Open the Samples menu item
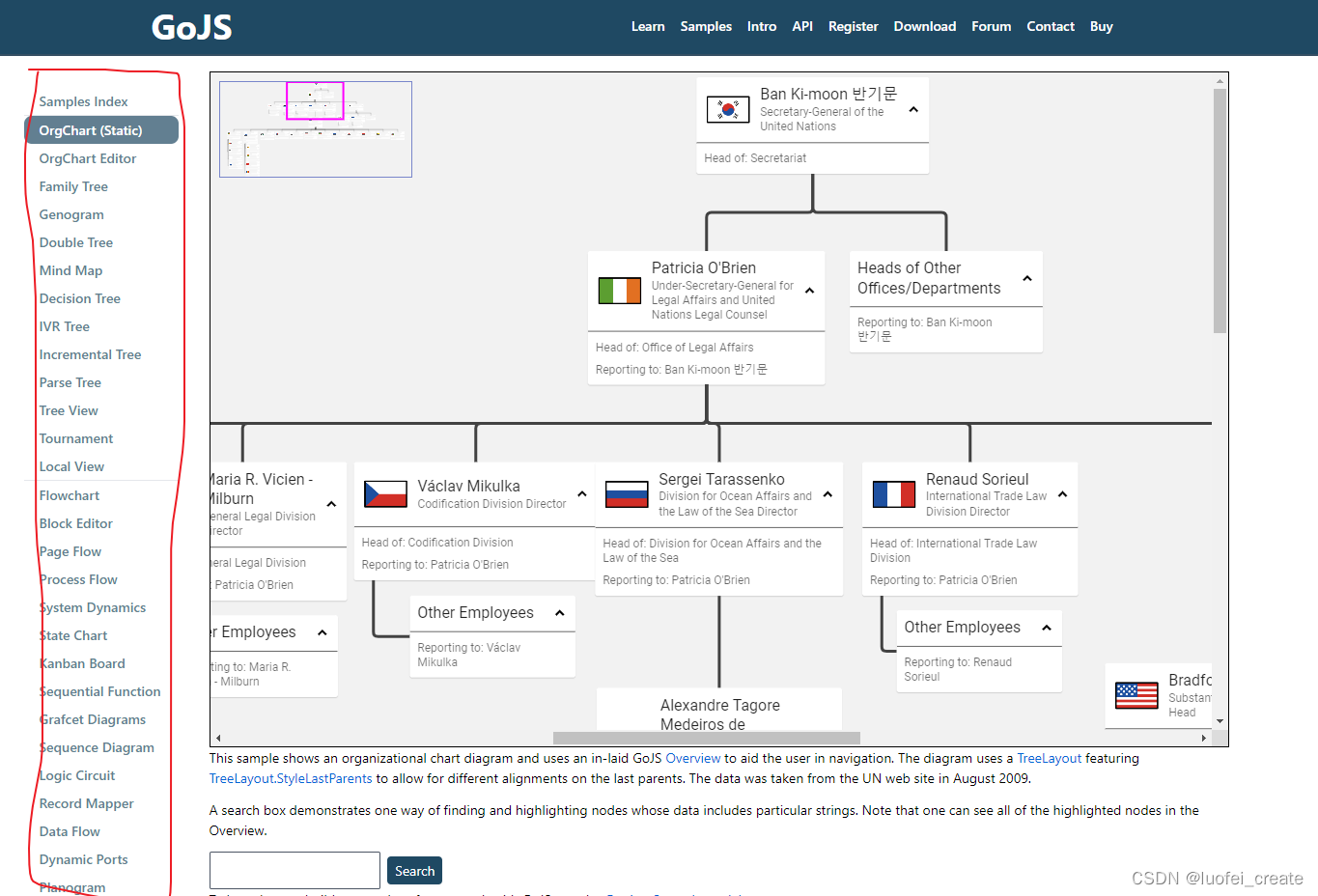Screen dimensions: 1318x896 click(x=706, y=27)
